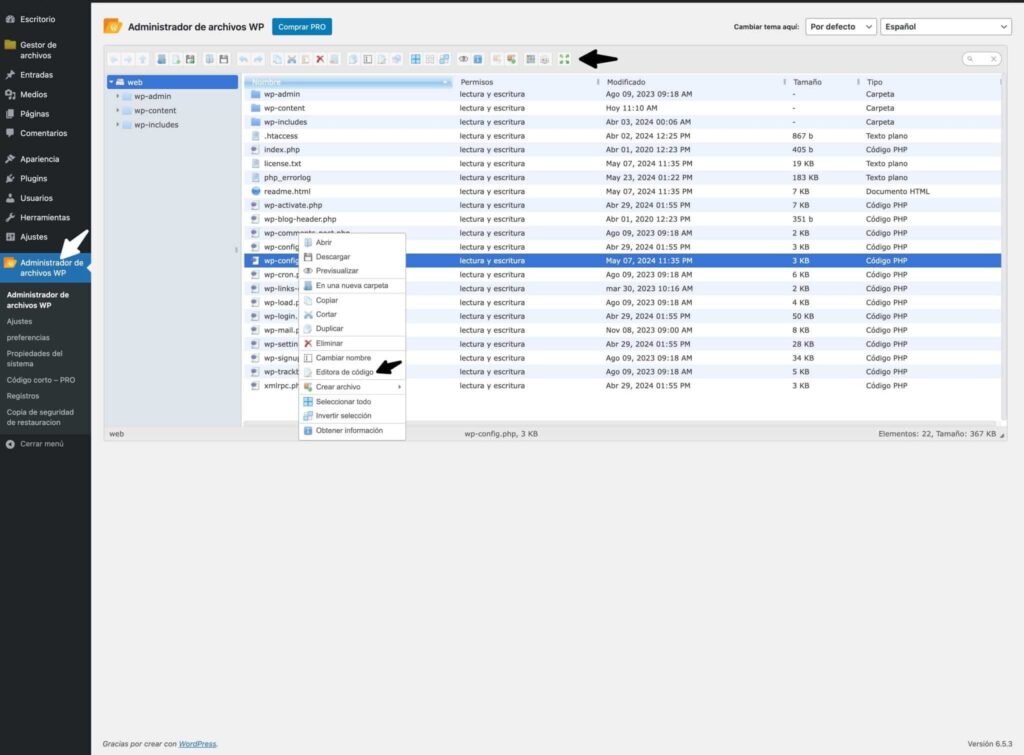Click the forward navigation arrow in toolbar
The height and width of the screenshot is (755, 1024).
point(128,59)
